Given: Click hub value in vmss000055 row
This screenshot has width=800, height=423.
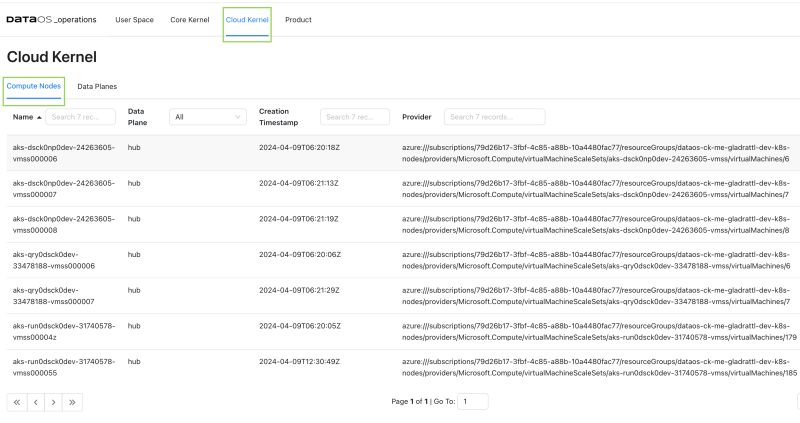Looking at the screenshot, I should tap(134, 362).
